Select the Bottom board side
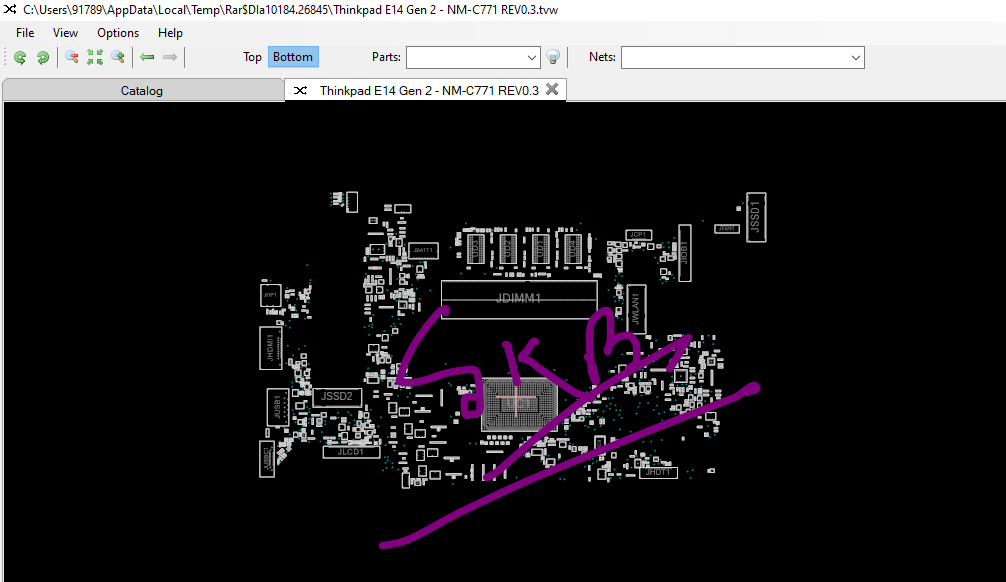The image size is (1006, 582). pos(293,57)
